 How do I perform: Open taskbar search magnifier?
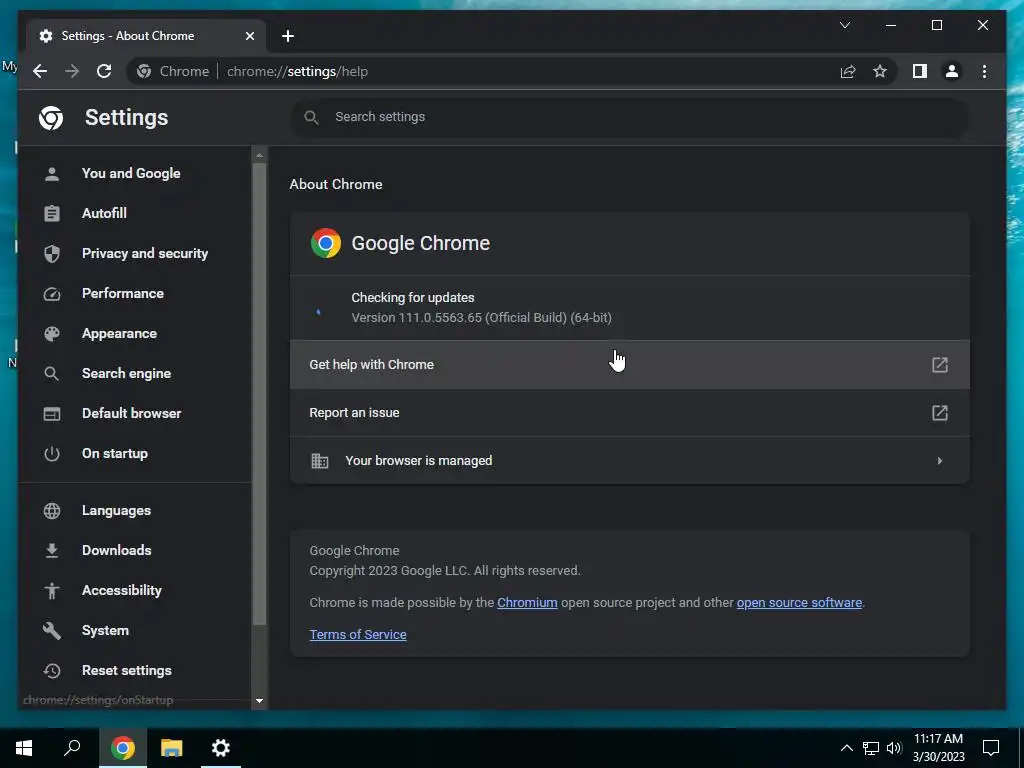click(72, 748)
